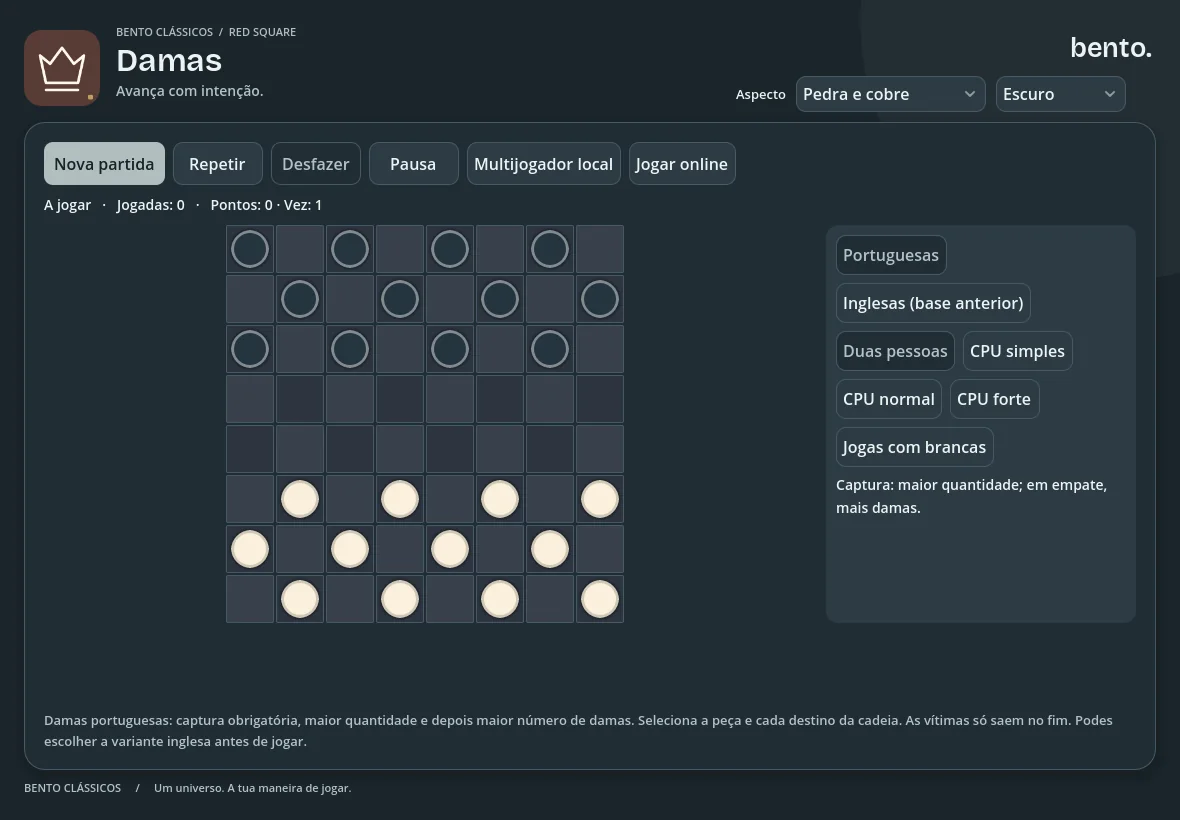Select white piece in seventh row, seventh column
1180x820 pixels.
(550, 549)
